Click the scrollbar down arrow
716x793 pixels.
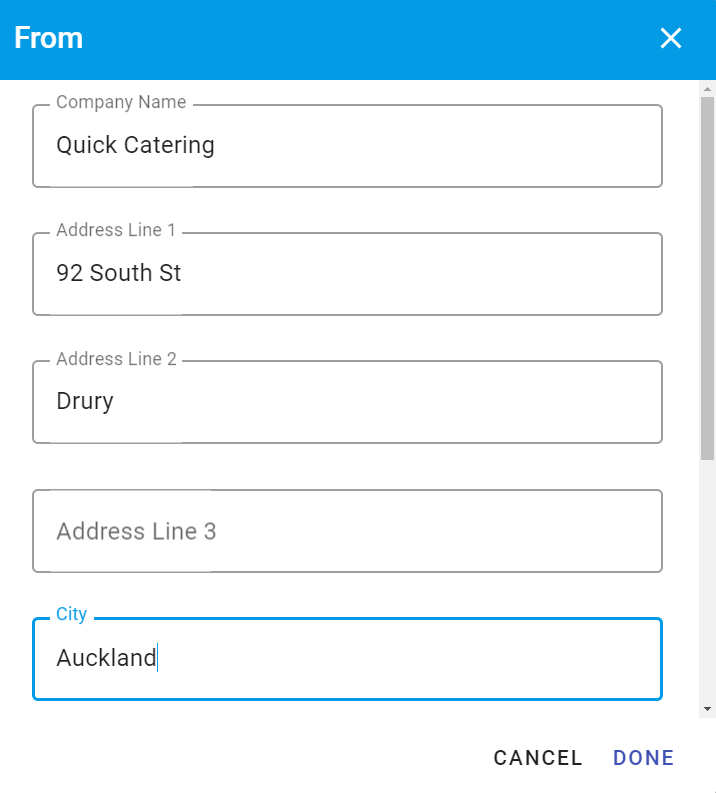[707, 708]
